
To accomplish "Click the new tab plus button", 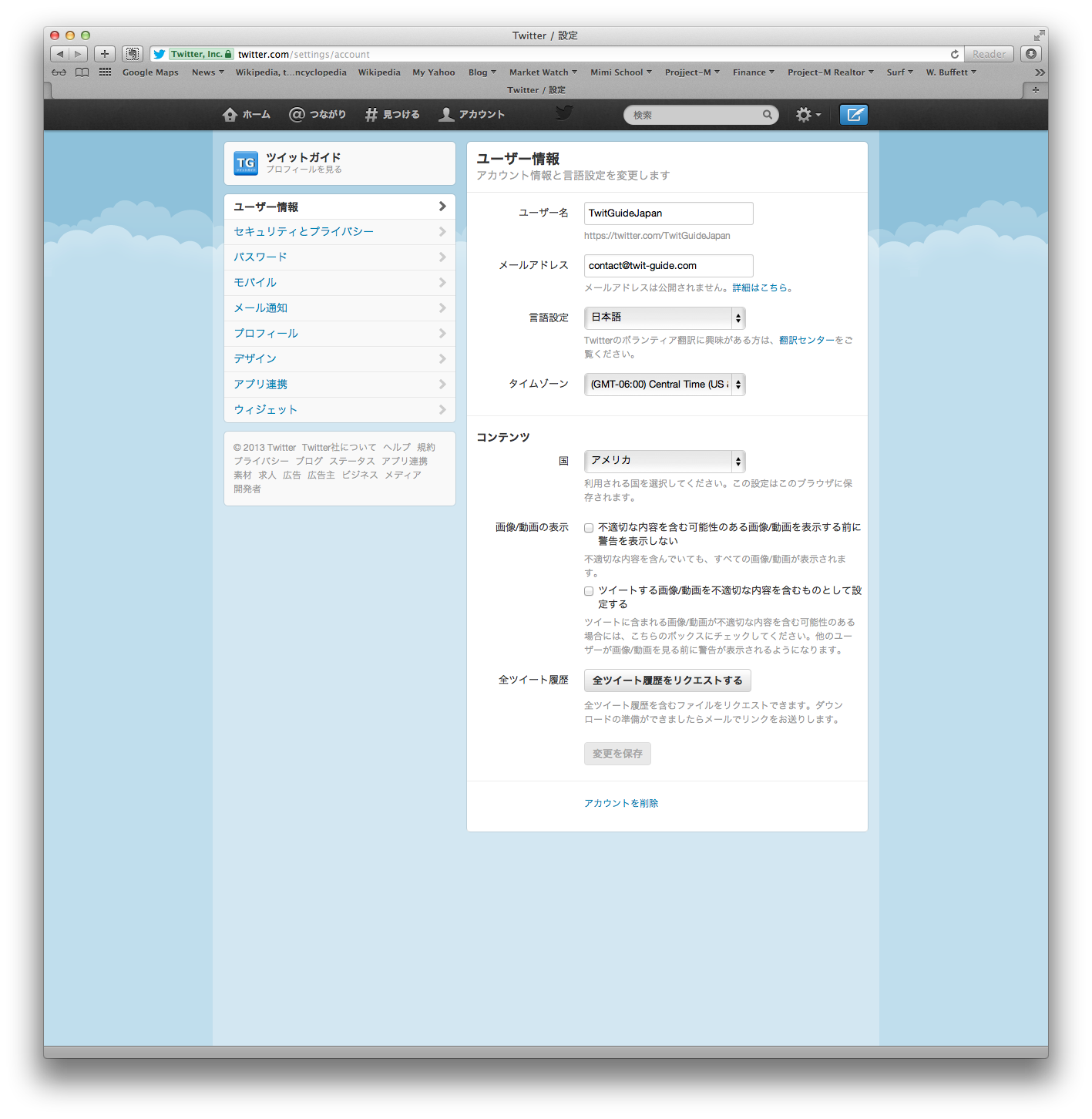I will coord(1035,90).
